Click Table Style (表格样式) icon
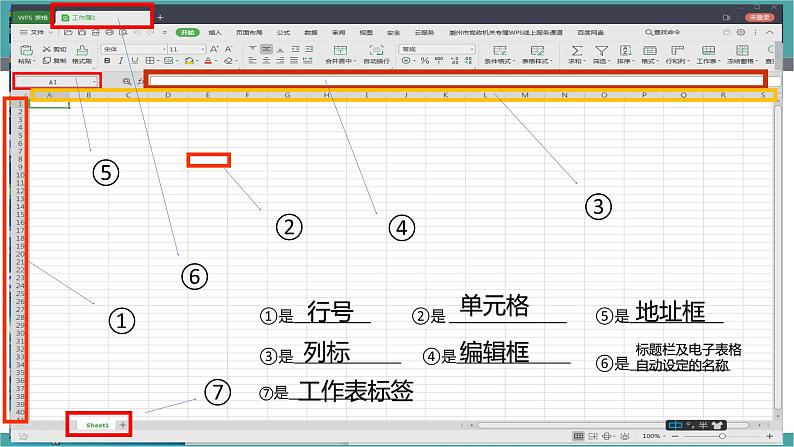 tap(537, 50)
